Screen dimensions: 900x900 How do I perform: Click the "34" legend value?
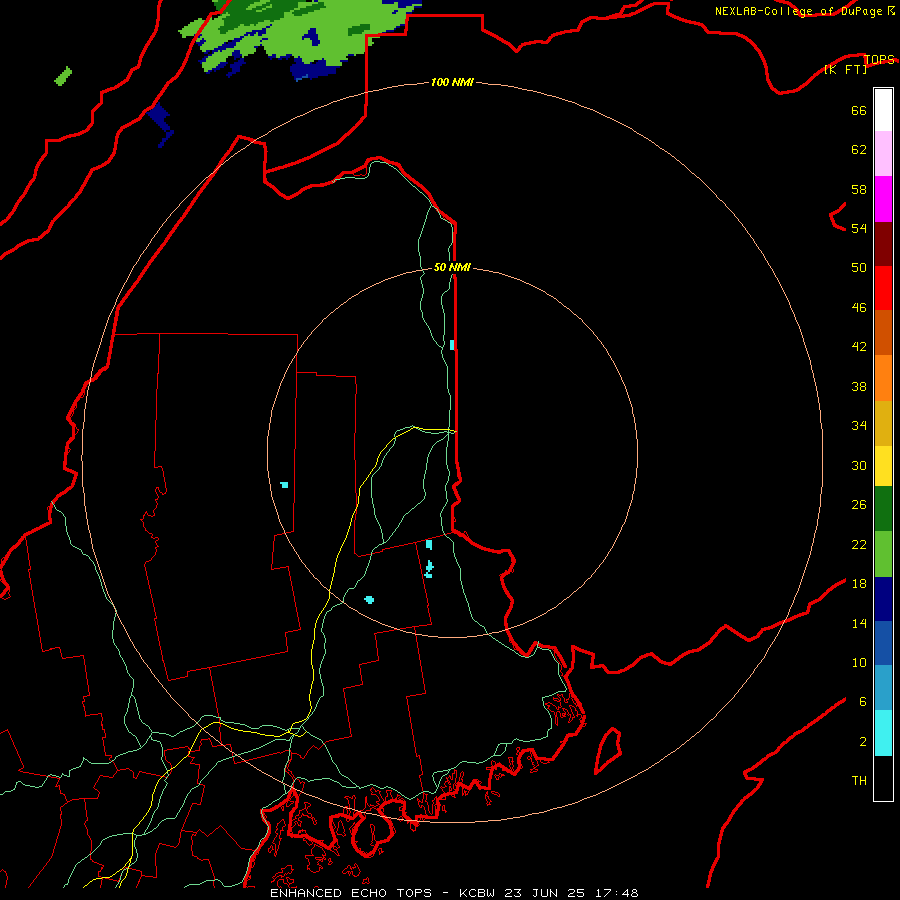pyautogui.click(x=859, y=426)
